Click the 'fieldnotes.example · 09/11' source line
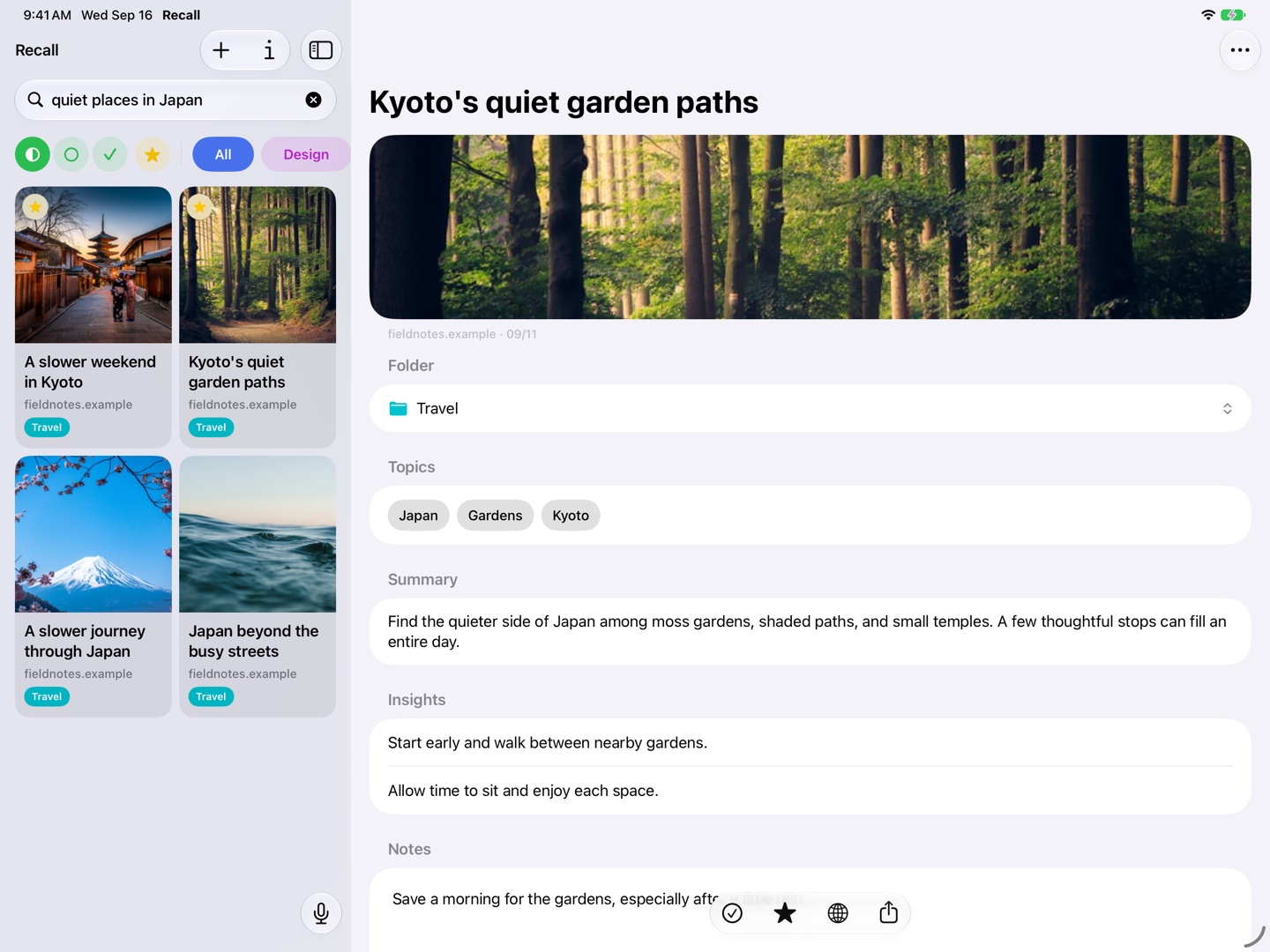The image size is (1270, 952). pyautogui.click(x=462, y=334)
